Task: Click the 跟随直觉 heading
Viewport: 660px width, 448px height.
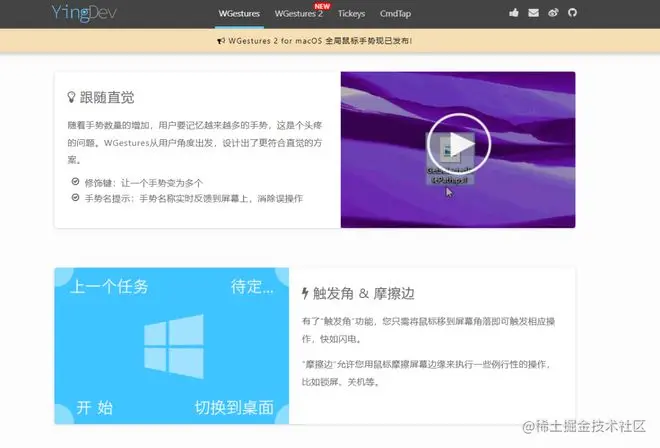Action: tap(107, 97)
